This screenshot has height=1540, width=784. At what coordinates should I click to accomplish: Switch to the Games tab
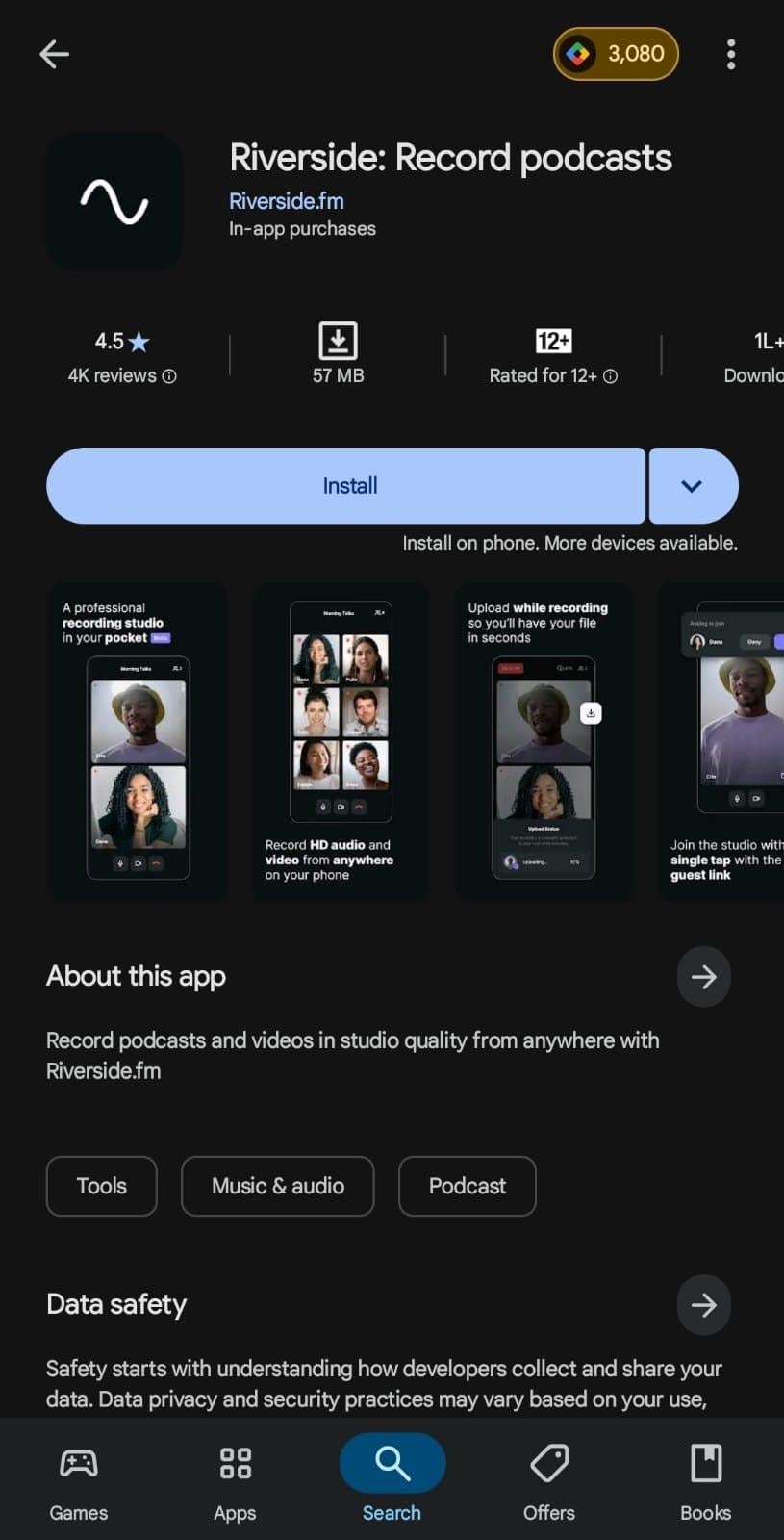click(79, 1482)
